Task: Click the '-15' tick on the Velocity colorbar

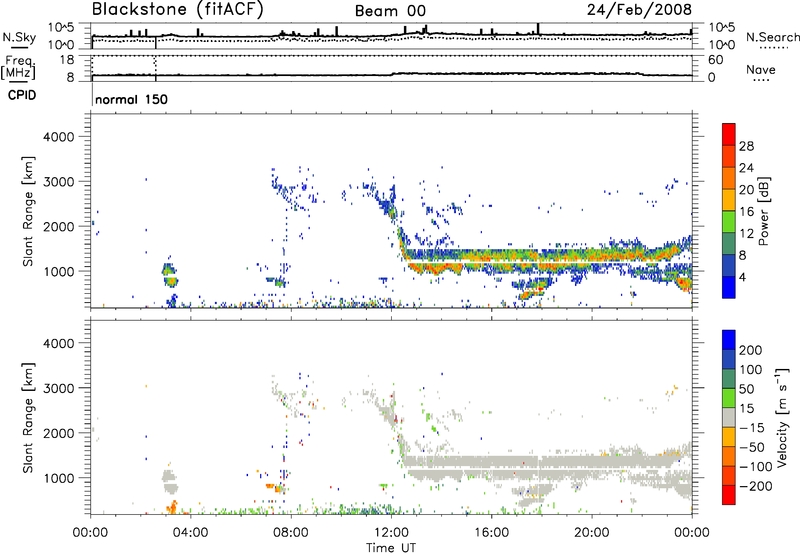Action: pyautogui.click(x=750, y=428)
